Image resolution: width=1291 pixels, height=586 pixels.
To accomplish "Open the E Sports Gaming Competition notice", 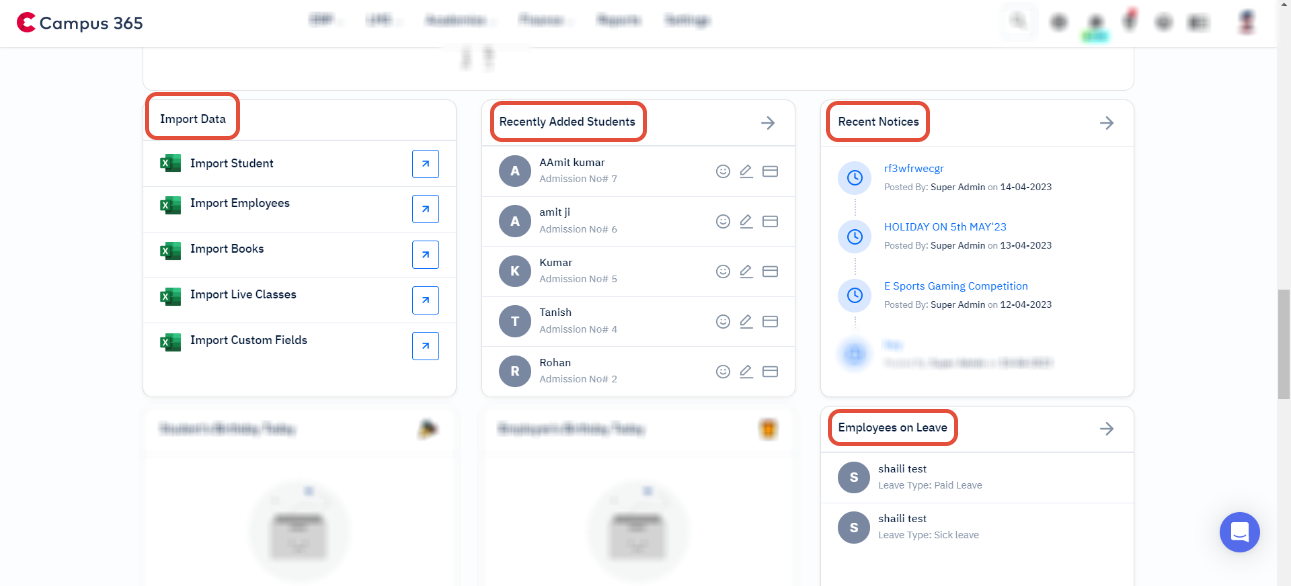I will coord(956,286).
